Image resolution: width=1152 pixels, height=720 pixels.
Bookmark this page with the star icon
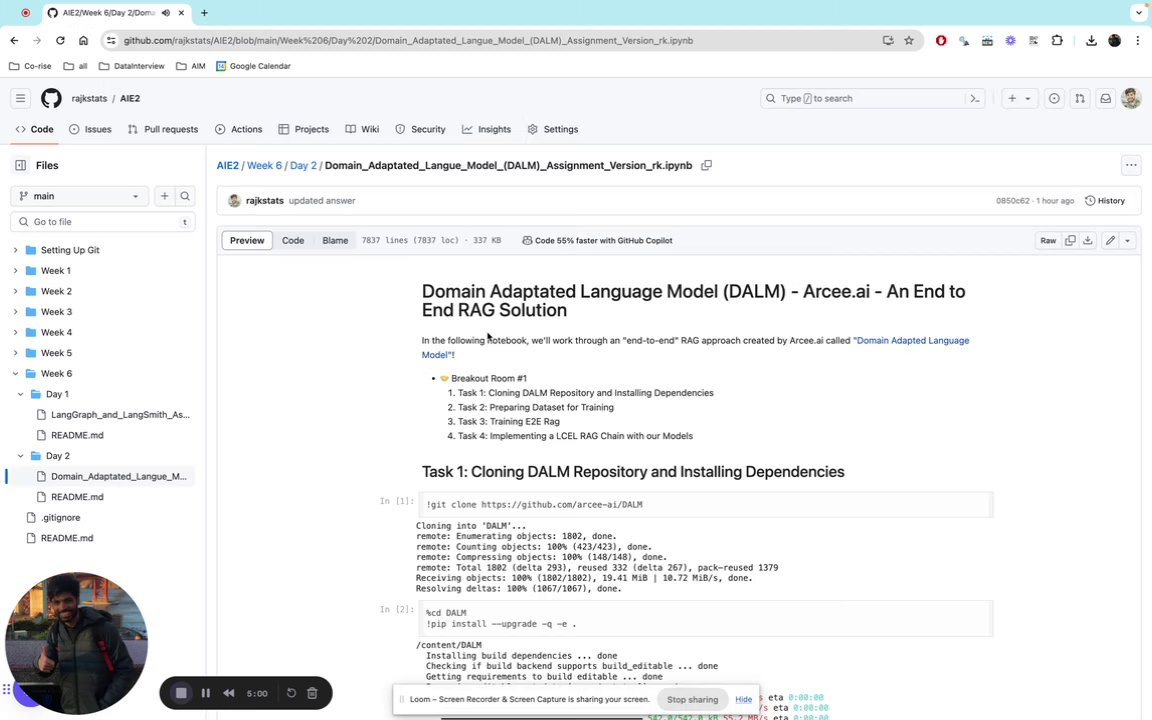click(x=909, y=40)
